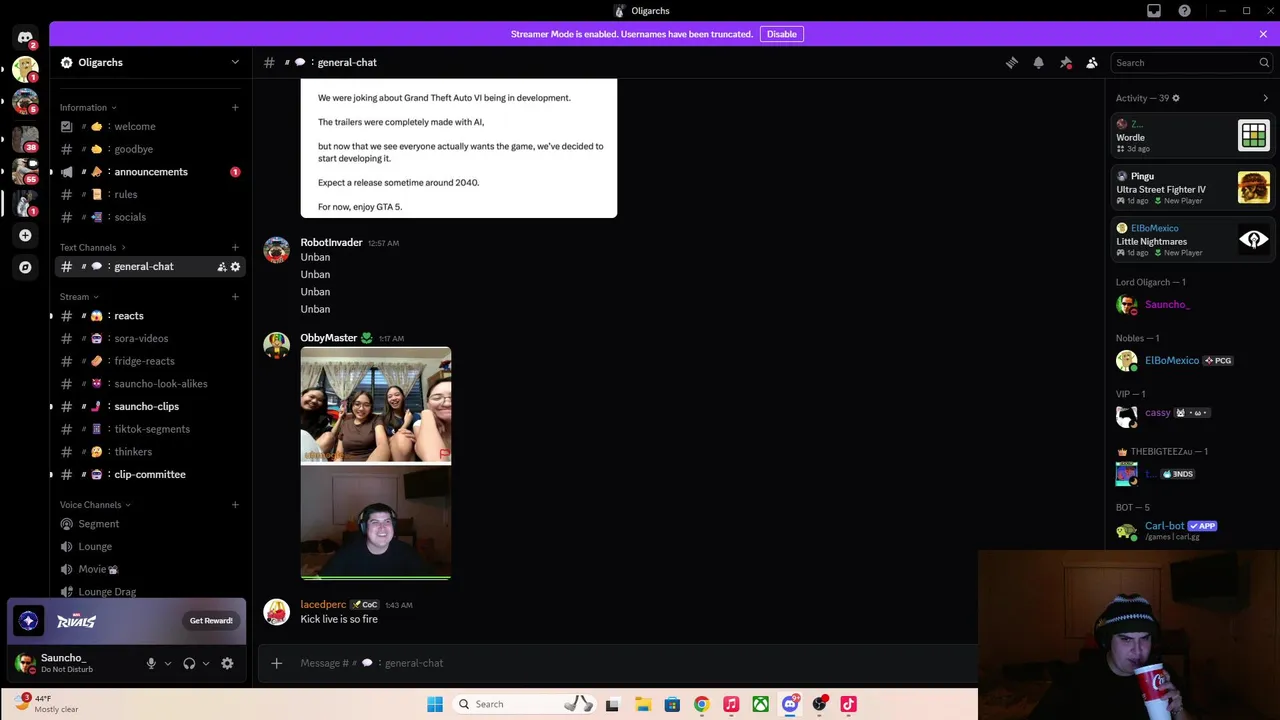Open the socials channel

point(150,217)
